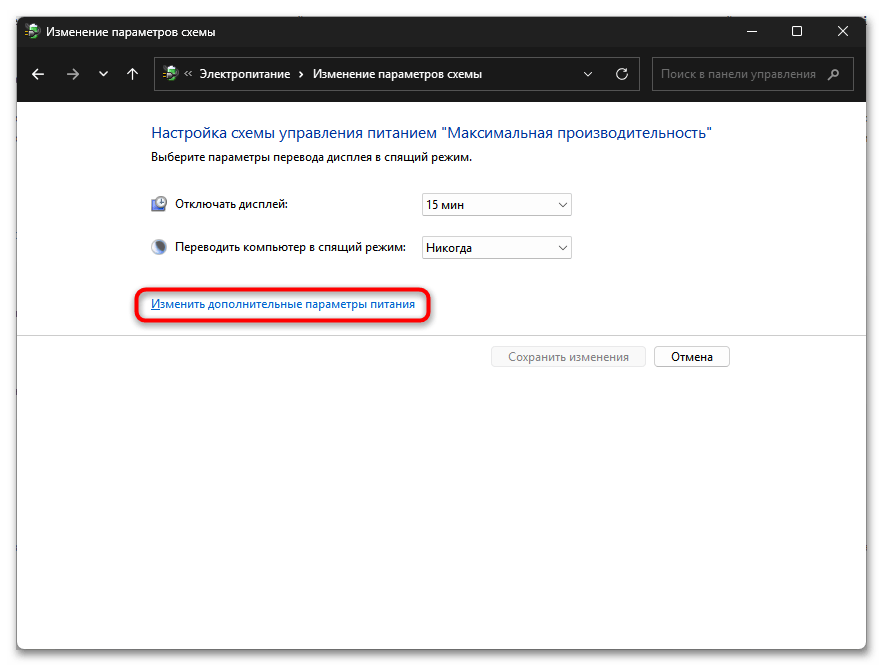Expand the arrow after Электропитание breadcrumb
Viewport: 883px width, 666px height.
coord(301,74)
